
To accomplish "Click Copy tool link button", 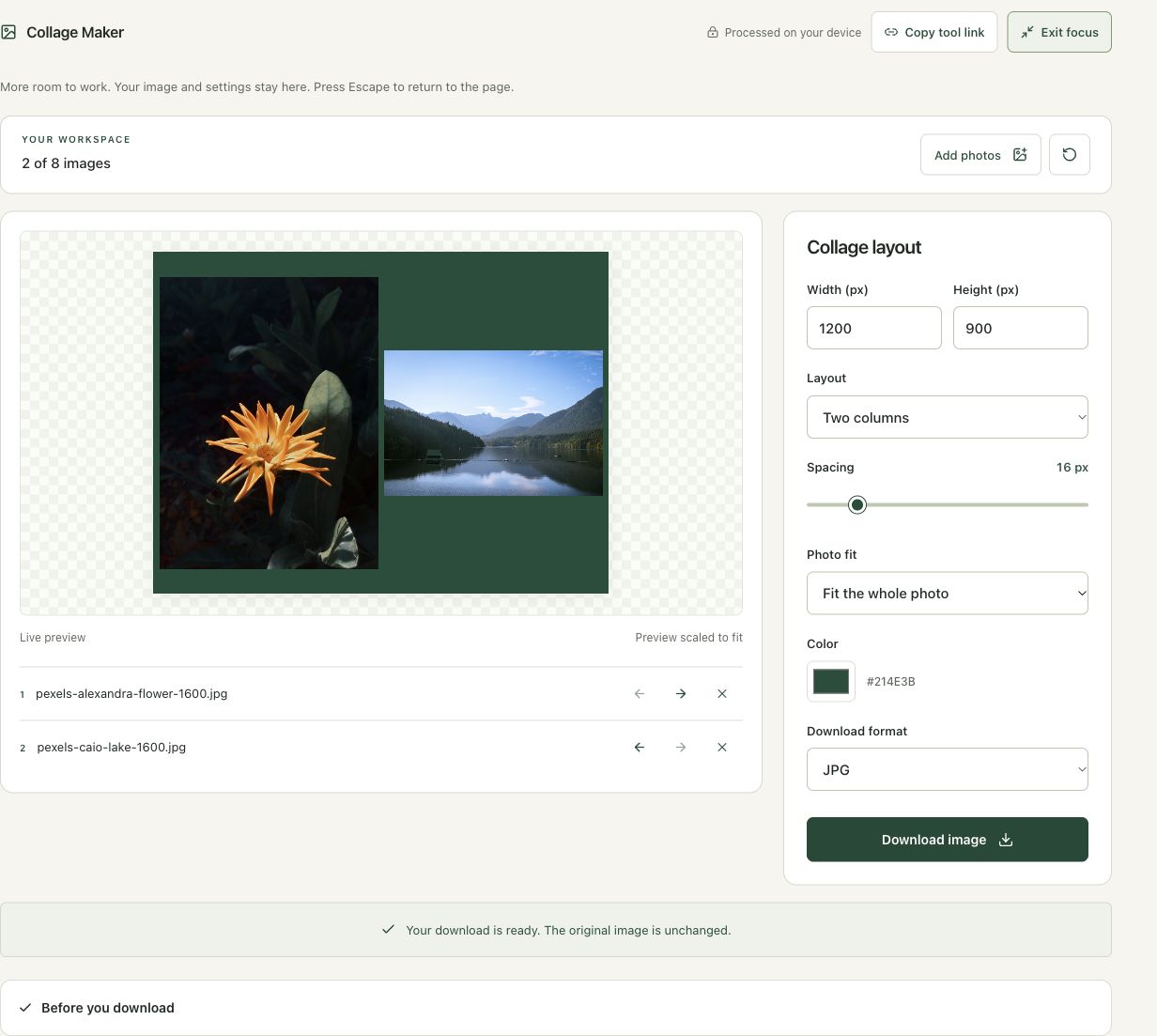I will (x=934, y=32).
